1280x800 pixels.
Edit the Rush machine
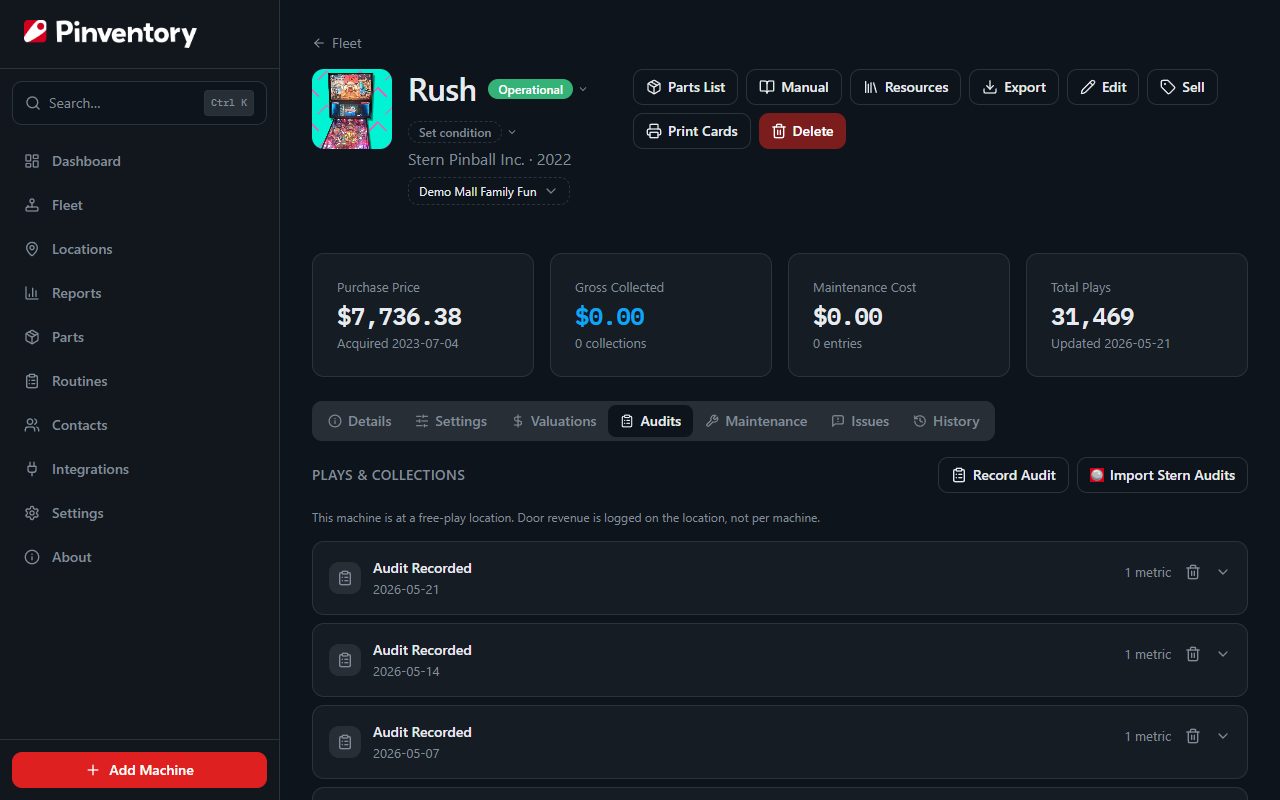1103,87
